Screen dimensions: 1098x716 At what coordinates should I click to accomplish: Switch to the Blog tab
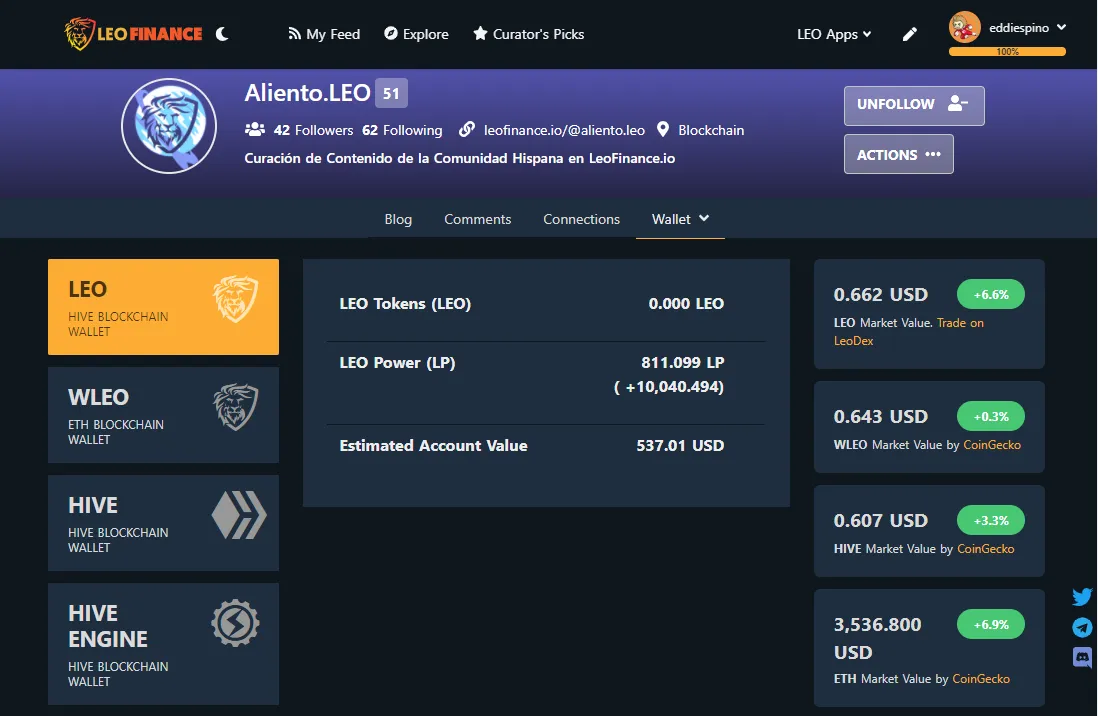pyautogui.click(x=398, y=219)
